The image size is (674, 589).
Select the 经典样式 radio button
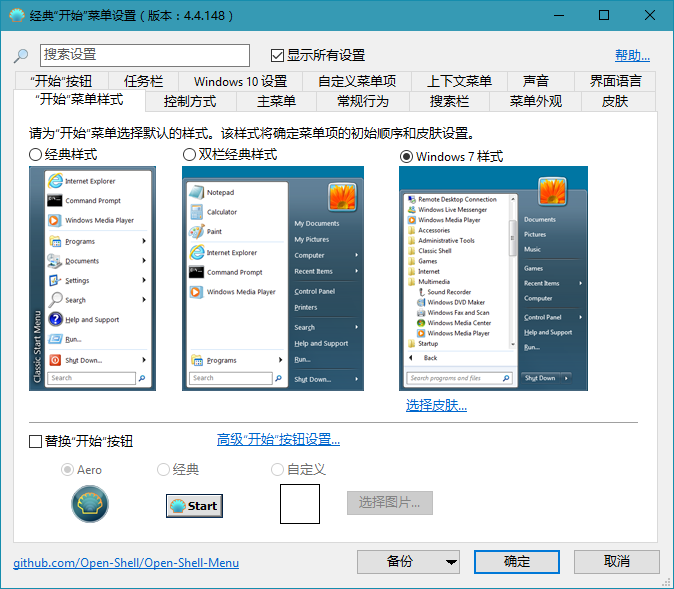(x=36, y=155)
